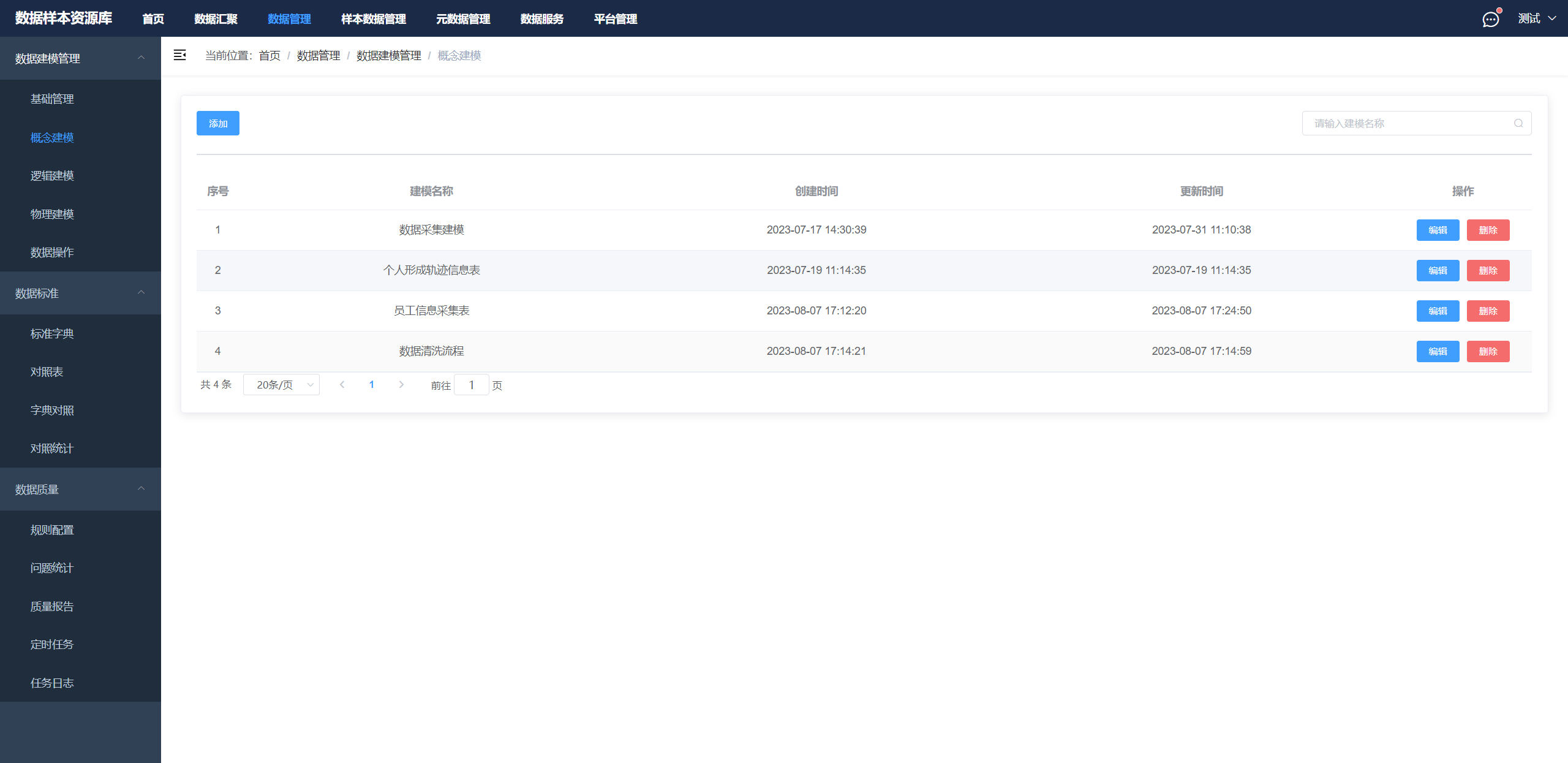This screenshot has height=763, width=1568.
Task: Delete the 员工信息采集表 row
Action: click(1488, 311)
